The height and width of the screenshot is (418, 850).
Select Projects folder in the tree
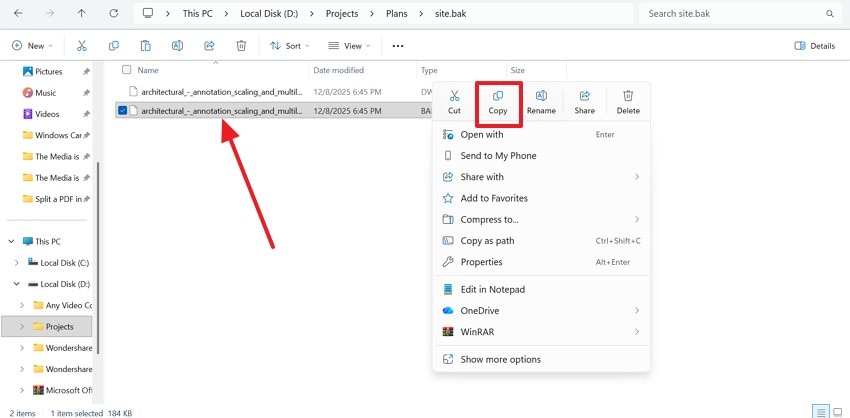pos(47,326)
